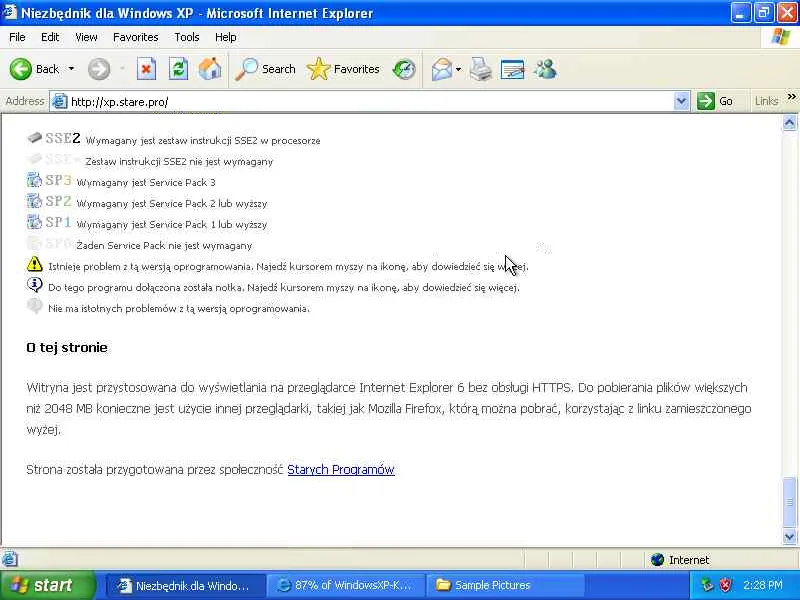The image size is (800, 600).
Task: Click the blue info note bubble icon
Action: tap(34, 285)
